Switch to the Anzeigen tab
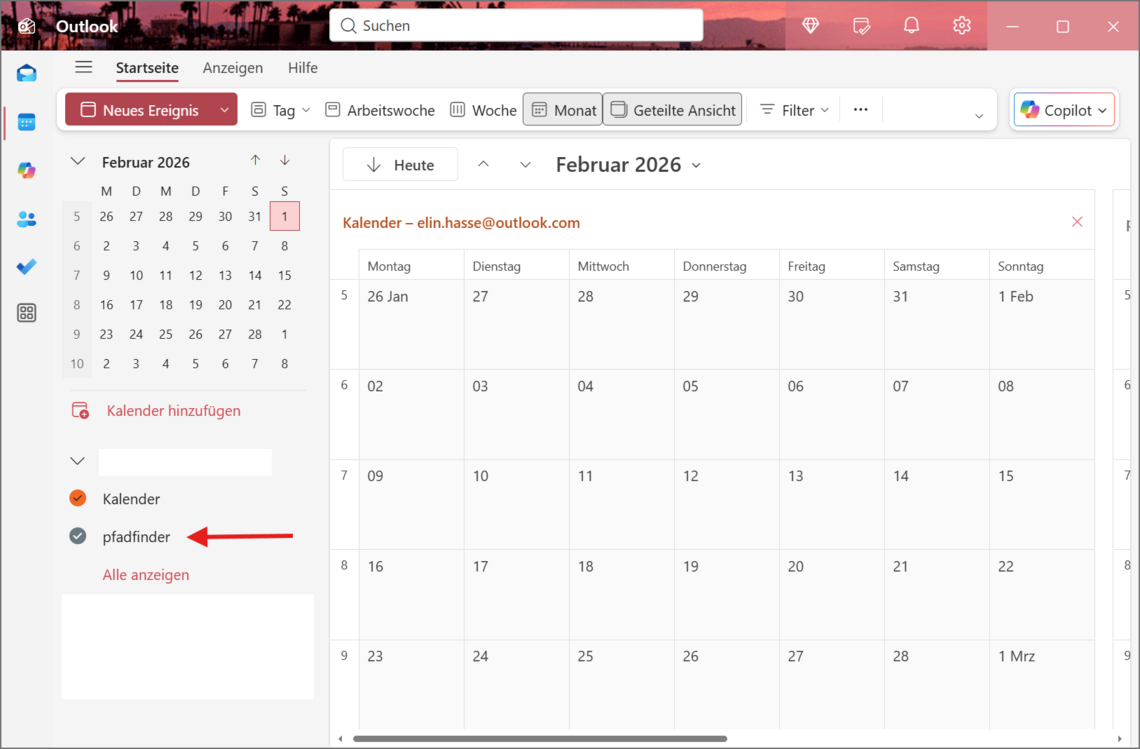Screen dimensions: 1140x749 tap(232, 68)
